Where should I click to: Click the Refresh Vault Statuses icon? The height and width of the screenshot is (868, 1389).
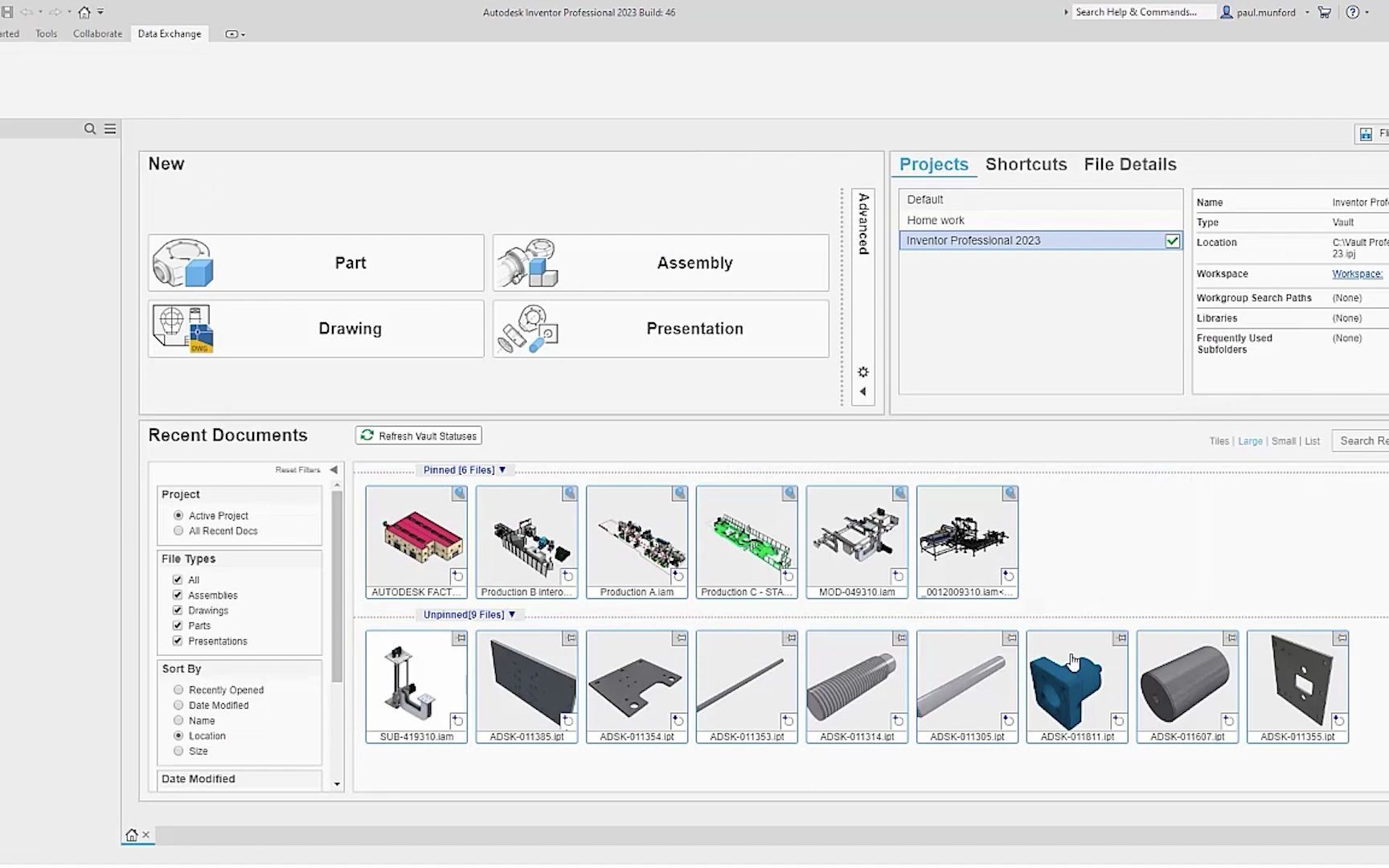click(x=367, y=435)
